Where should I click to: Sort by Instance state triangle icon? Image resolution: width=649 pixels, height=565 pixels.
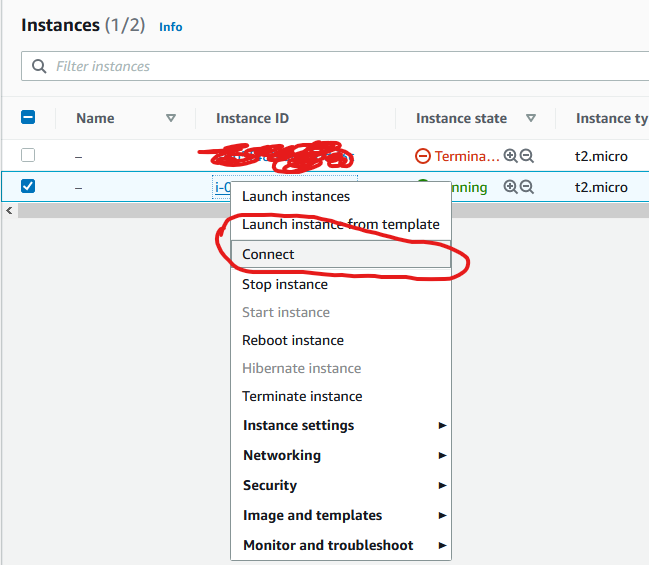click(531, 118)
